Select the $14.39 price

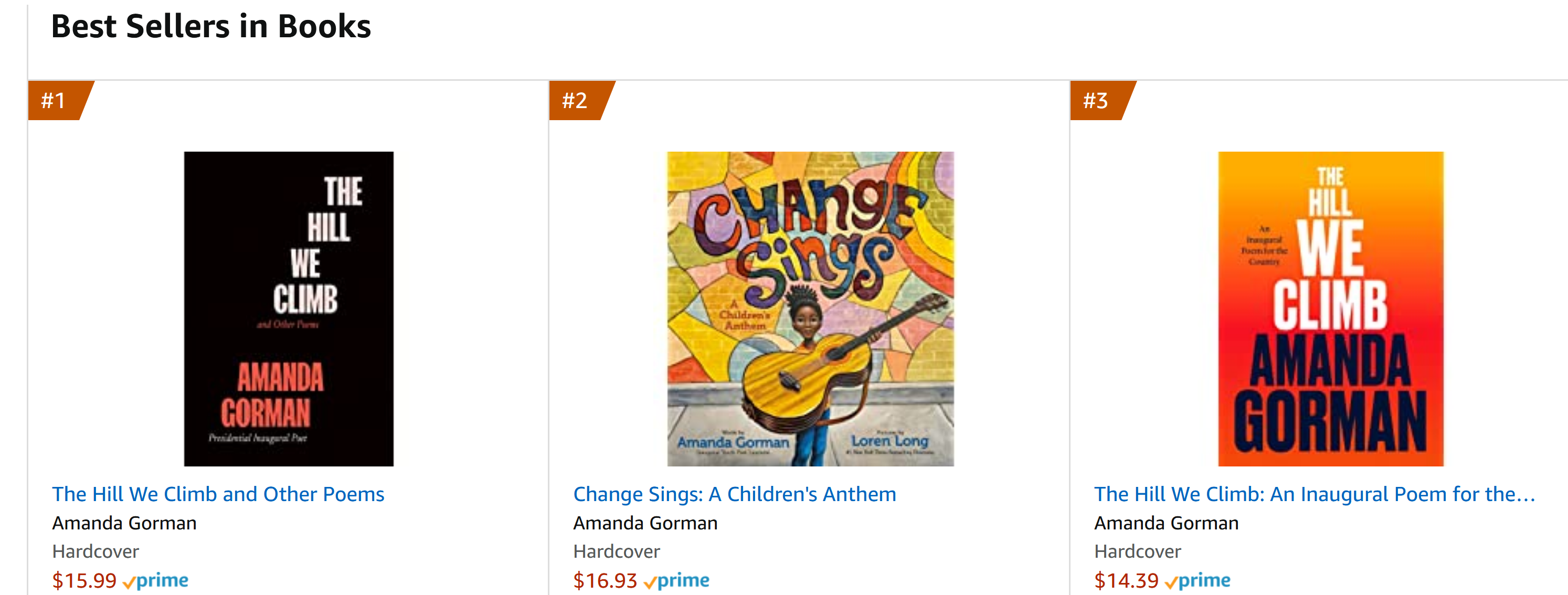[1126, 580]
